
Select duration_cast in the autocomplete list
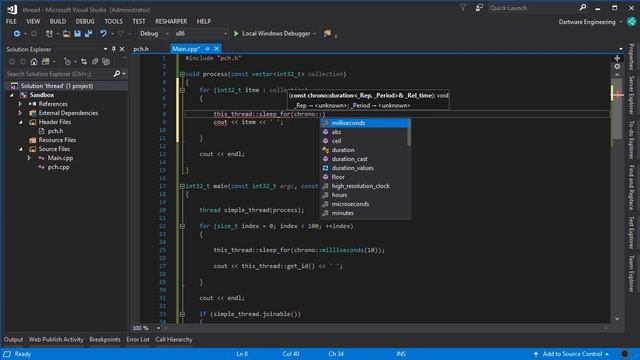pos(364,159)
